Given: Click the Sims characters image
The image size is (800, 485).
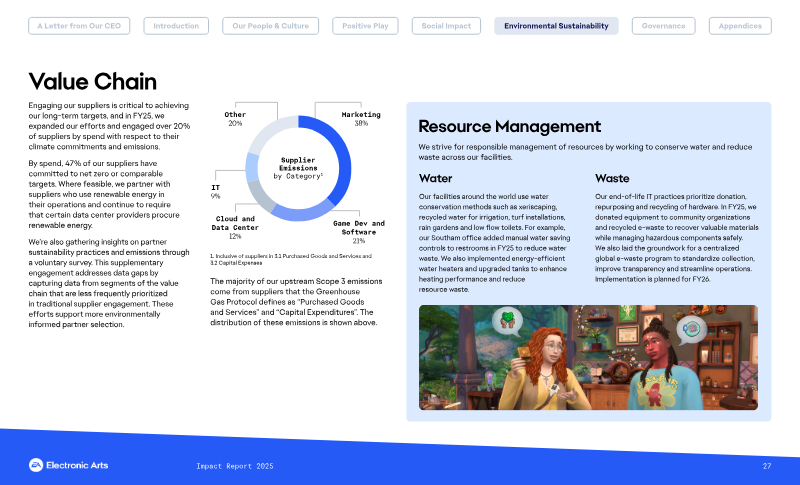Looking at the screenshot, I should coord(588,358).
